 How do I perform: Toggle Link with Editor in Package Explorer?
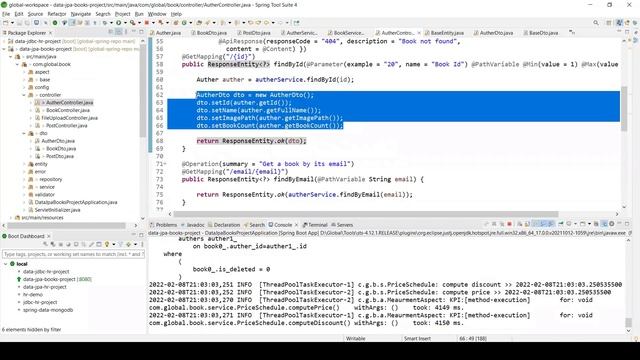click(x=118, y=32)
